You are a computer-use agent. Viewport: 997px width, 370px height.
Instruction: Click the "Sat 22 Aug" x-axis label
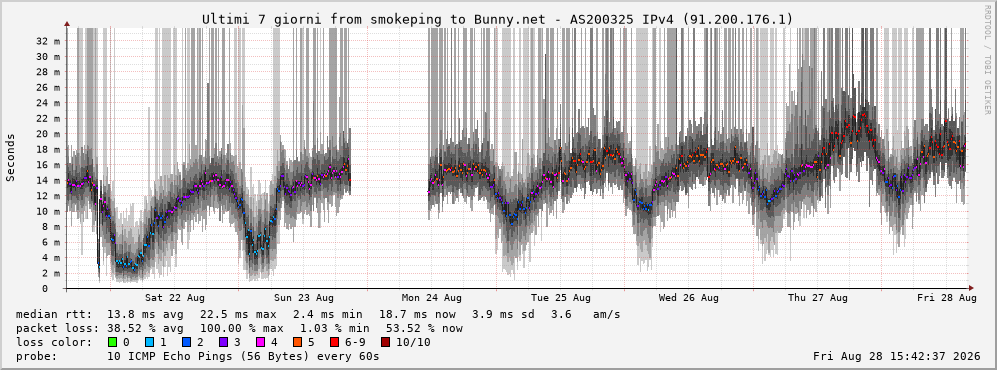[x=175, y=298]
